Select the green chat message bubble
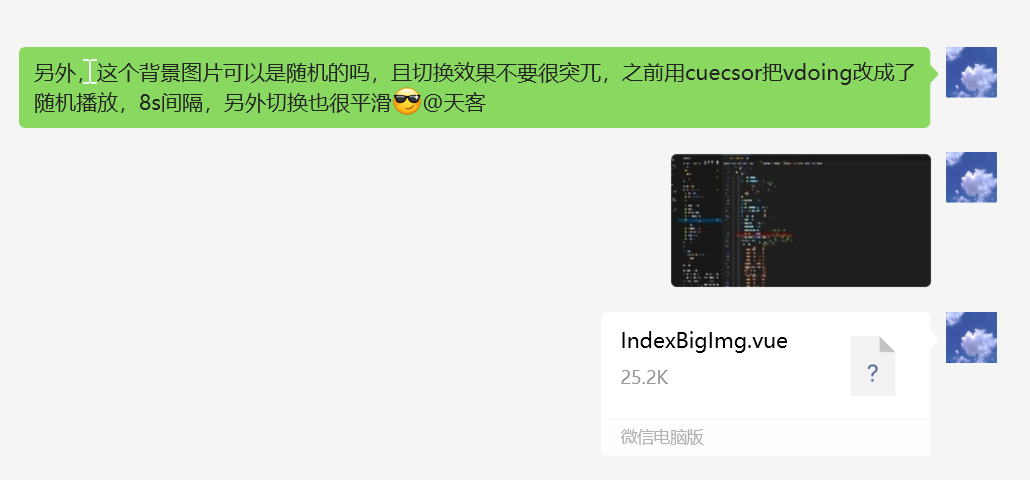The image size is (1030, 480). click(474, 87)
